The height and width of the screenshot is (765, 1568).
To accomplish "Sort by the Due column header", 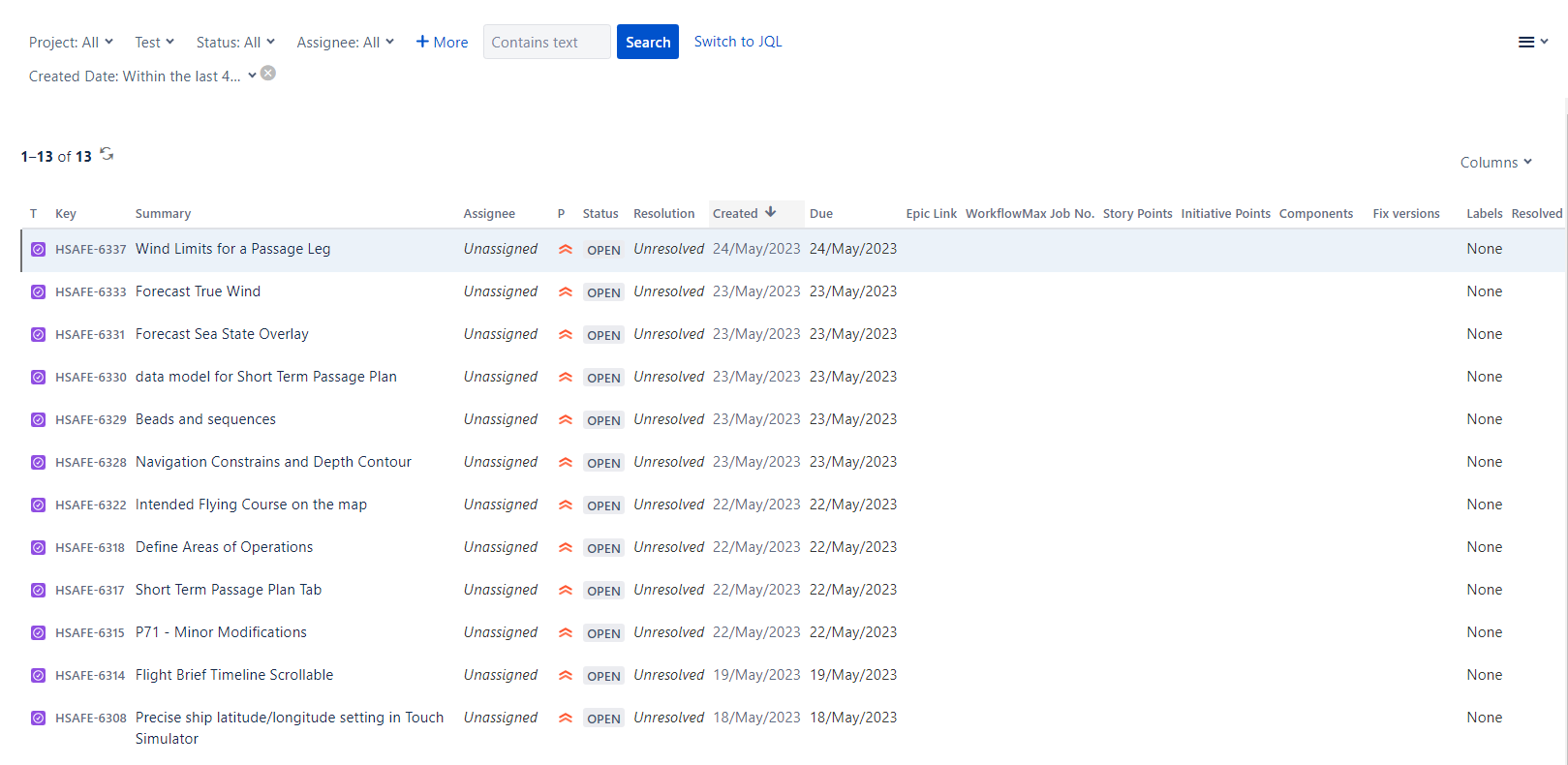I will pos(821,213).
